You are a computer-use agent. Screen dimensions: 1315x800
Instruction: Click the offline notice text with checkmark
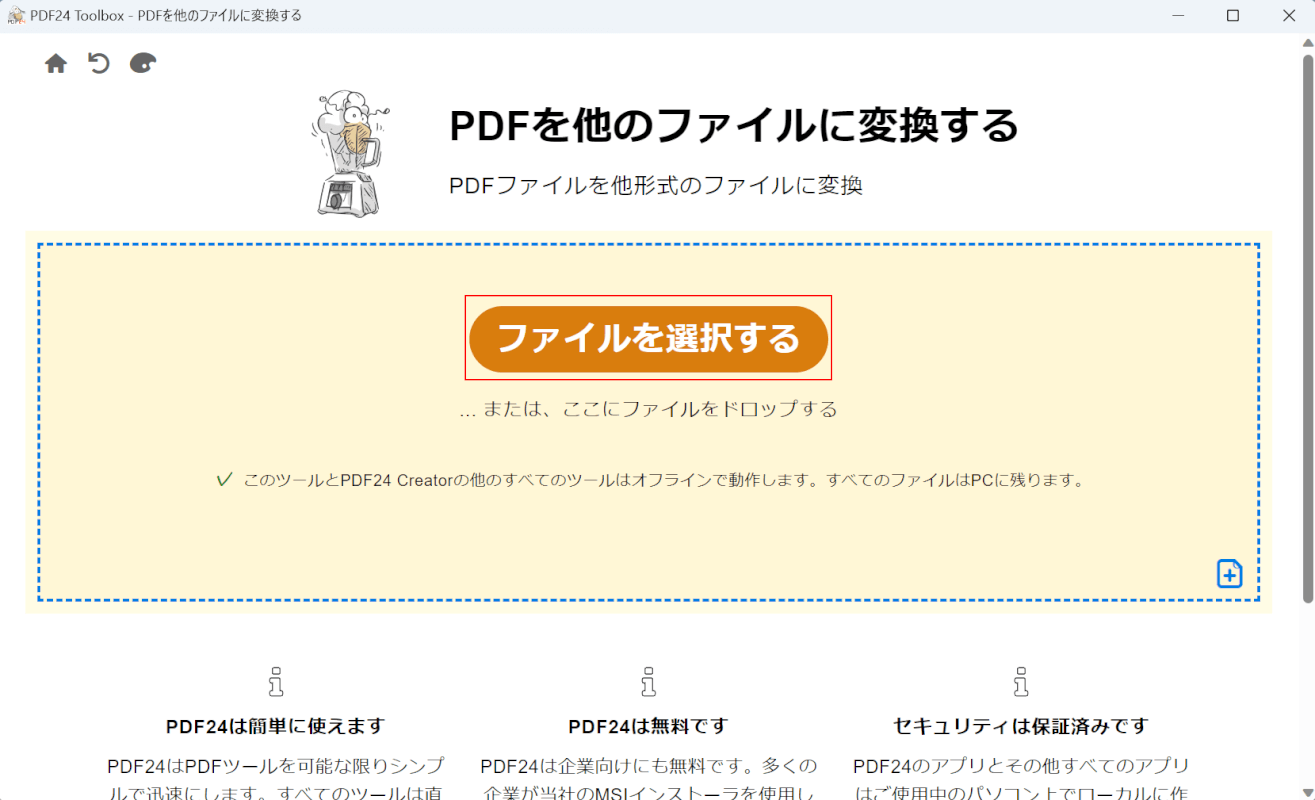tap(650, 480)
